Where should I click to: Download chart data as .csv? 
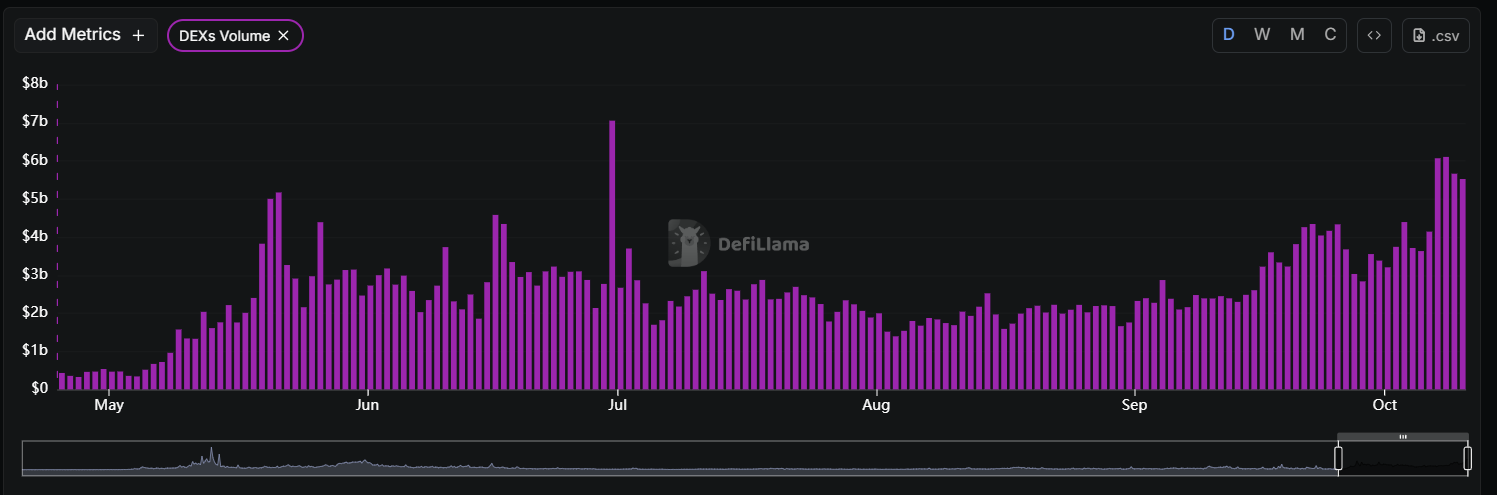pyautogui.click(x=1436, y=35)
